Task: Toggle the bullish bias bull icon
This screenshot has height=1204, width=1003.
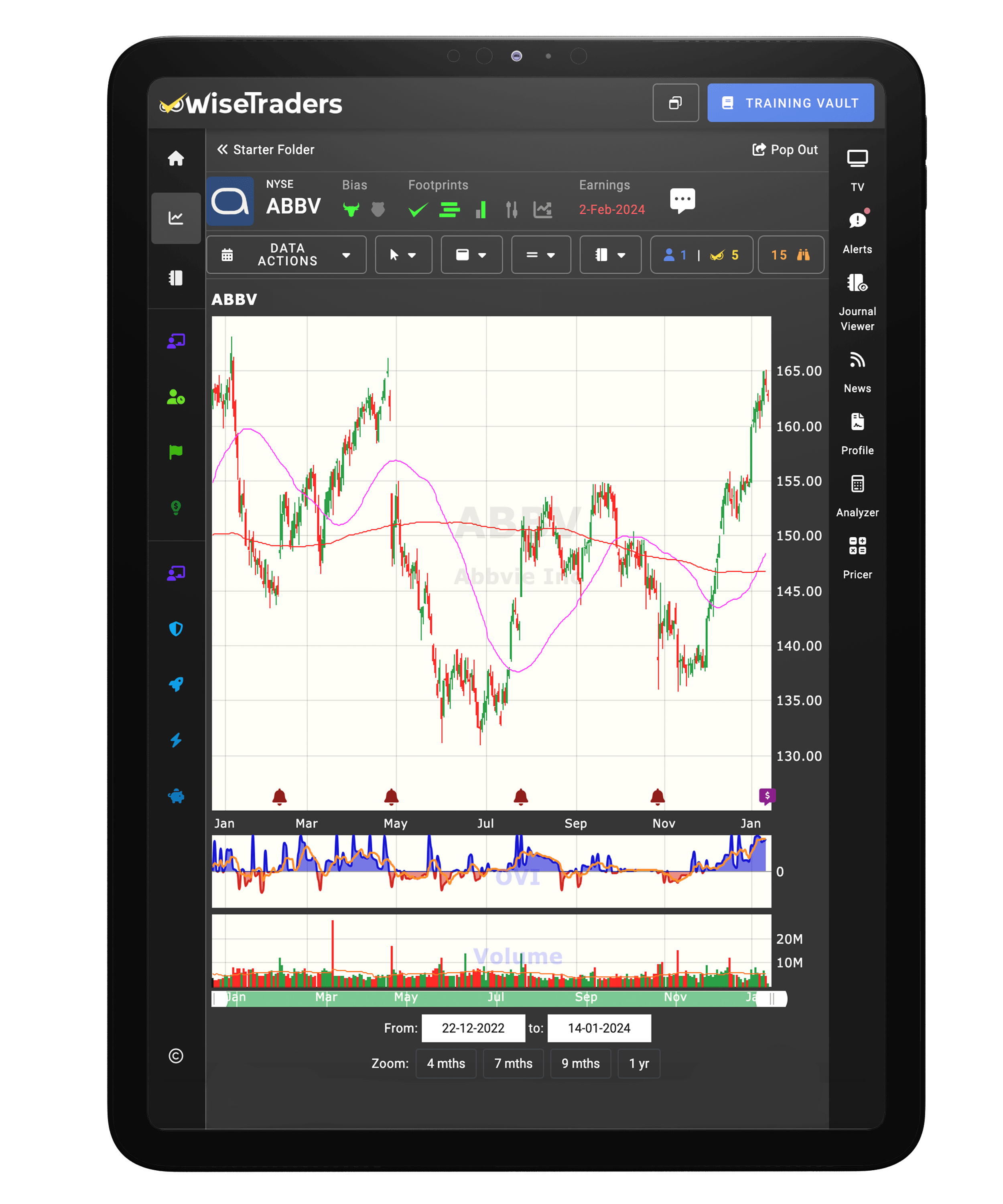Action: click(351, 209)
